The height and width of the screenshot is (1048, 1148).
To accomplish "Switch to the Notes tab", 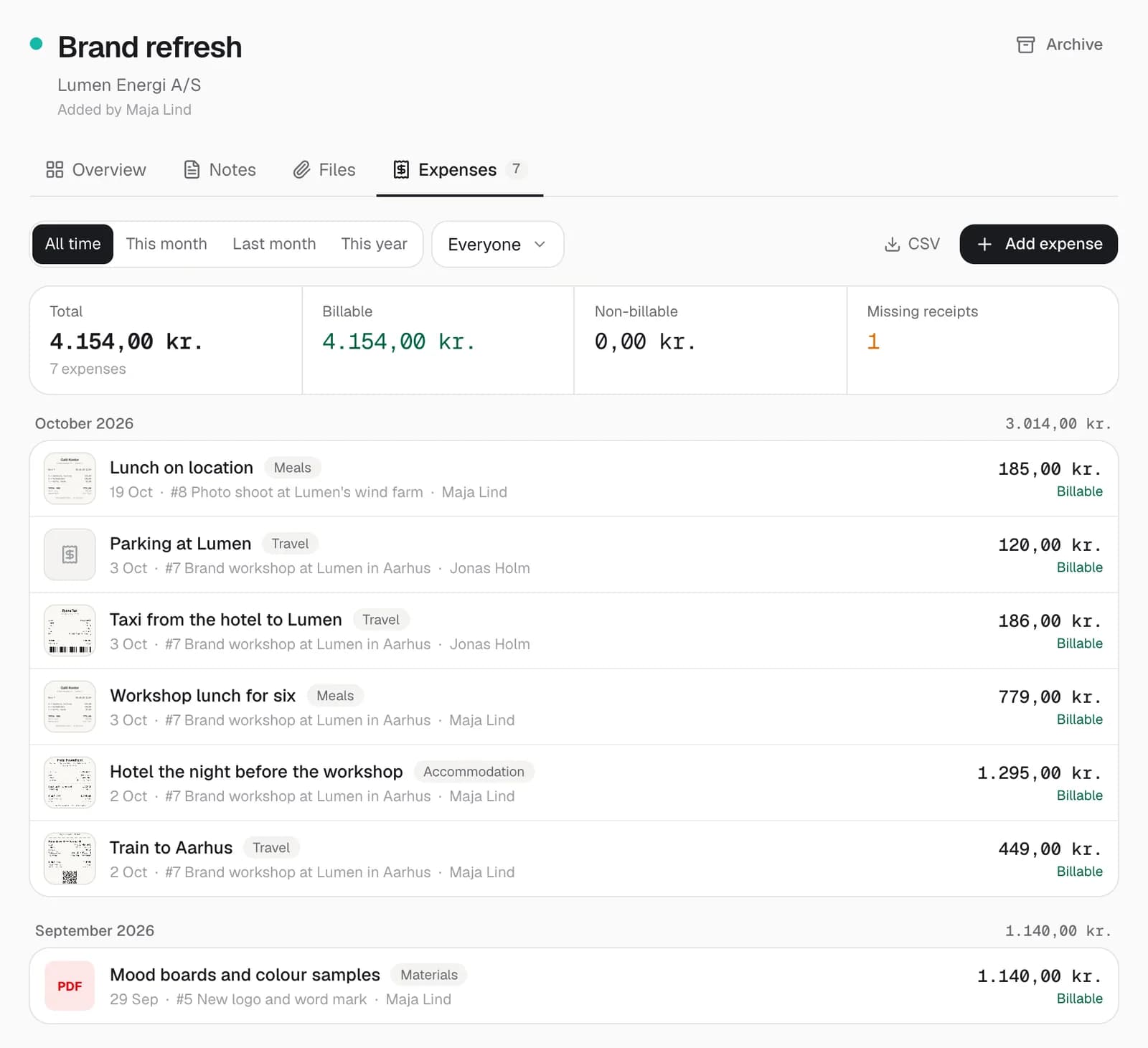I will click(x=220, y=170).
